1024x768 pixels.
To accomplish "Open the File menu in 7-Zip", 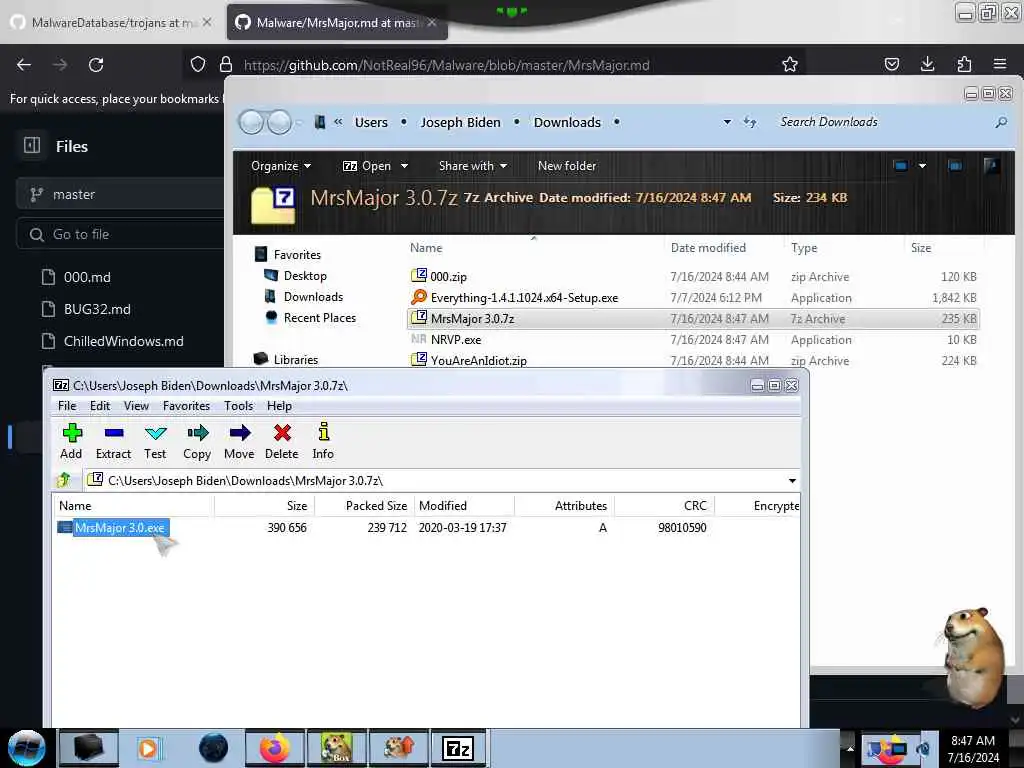I will (x=67, y=406).
